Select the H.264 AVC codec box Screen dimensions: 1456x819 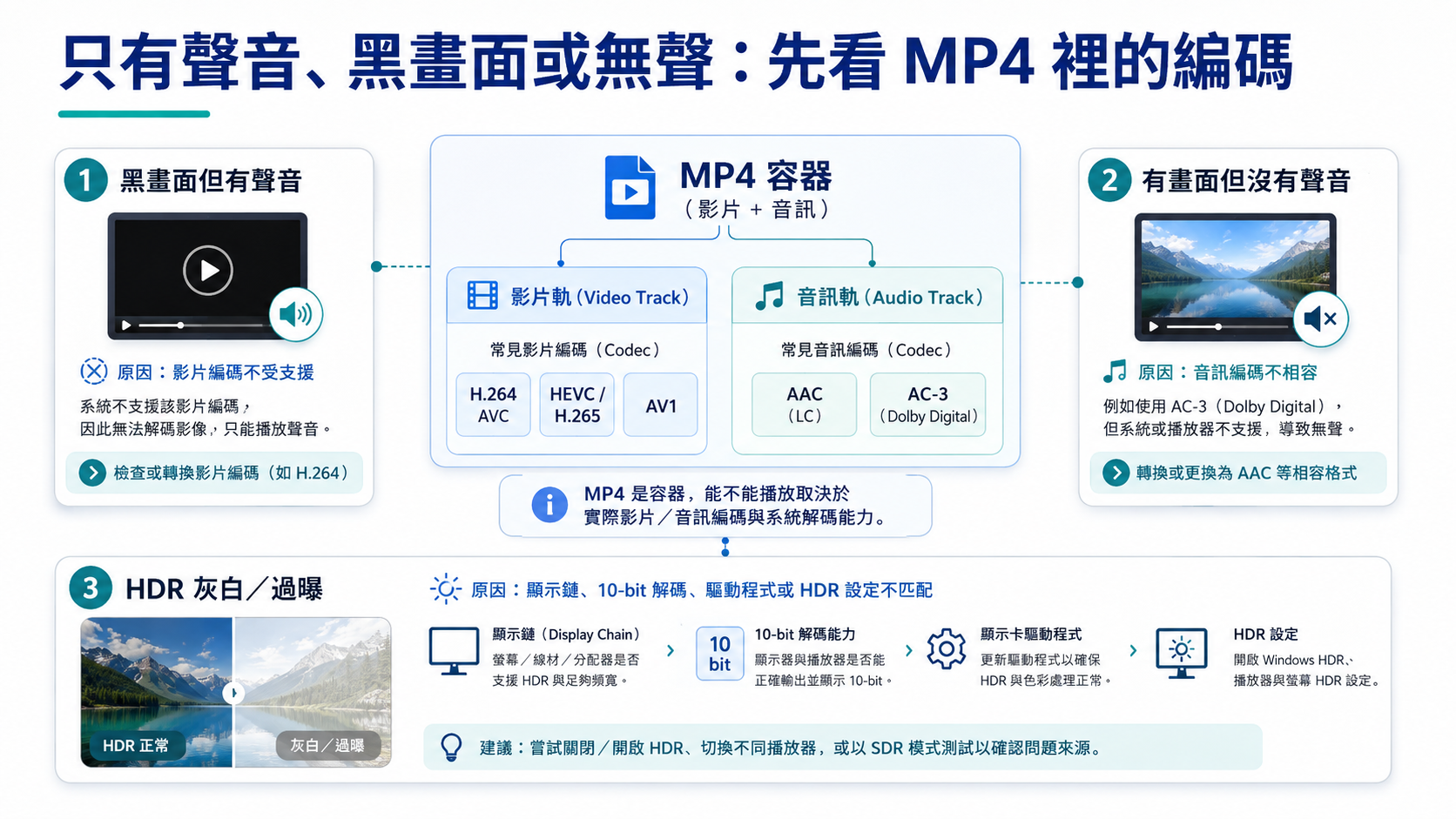(x=493, y=405)
